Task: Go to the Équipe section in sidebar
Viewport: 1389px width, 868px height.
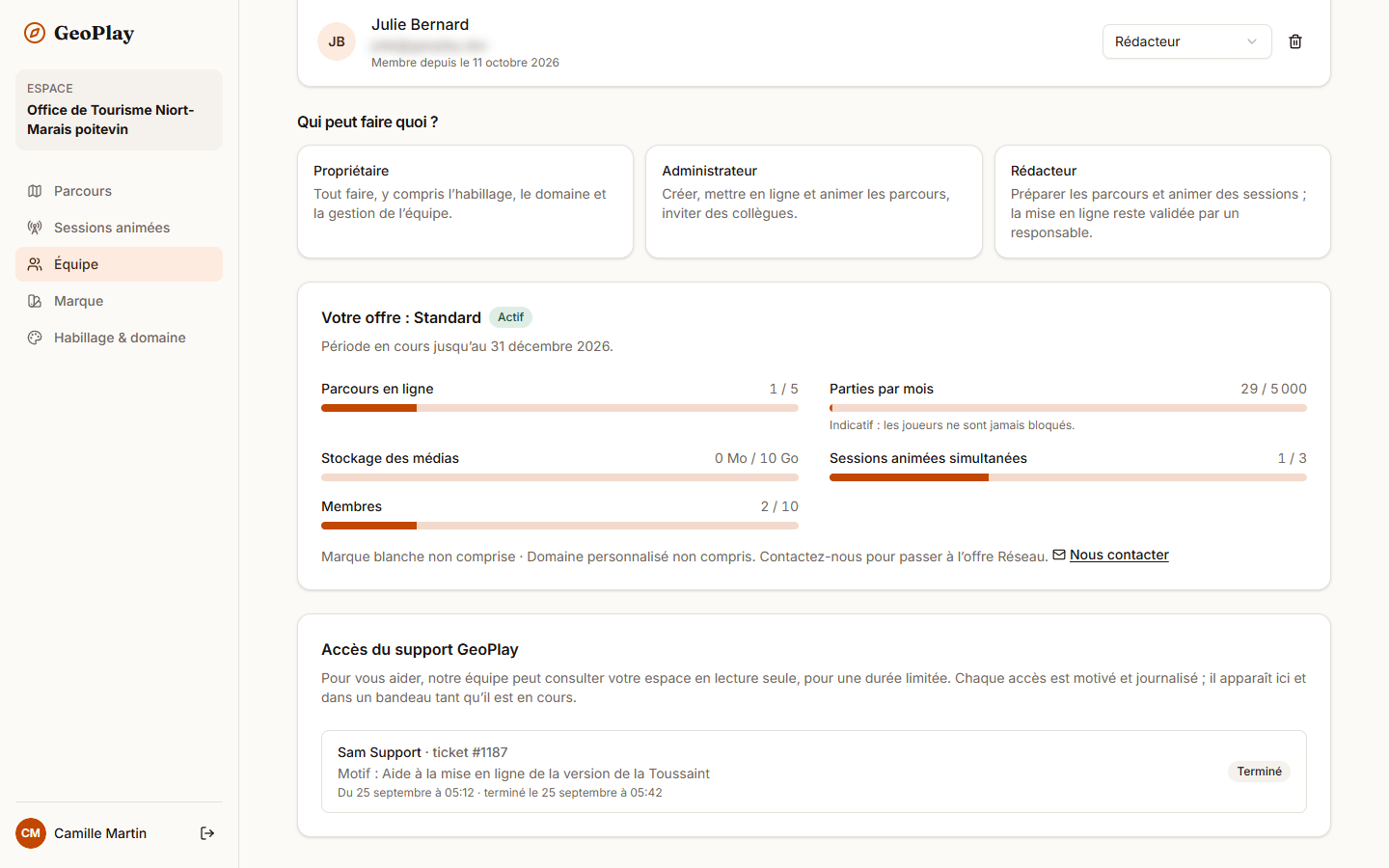Action: point(119,264)
